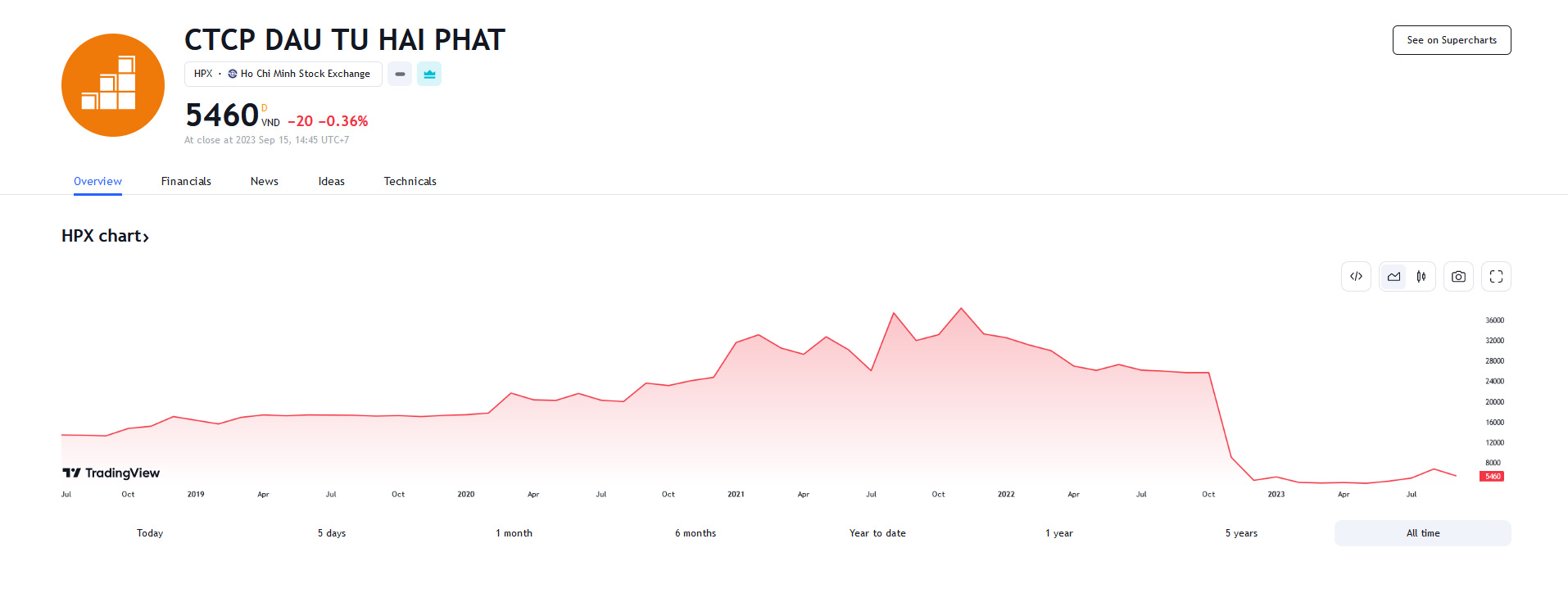Click the See on Supercharts button
Viewport: 1568px width, 602px height.
[1451, 40]
